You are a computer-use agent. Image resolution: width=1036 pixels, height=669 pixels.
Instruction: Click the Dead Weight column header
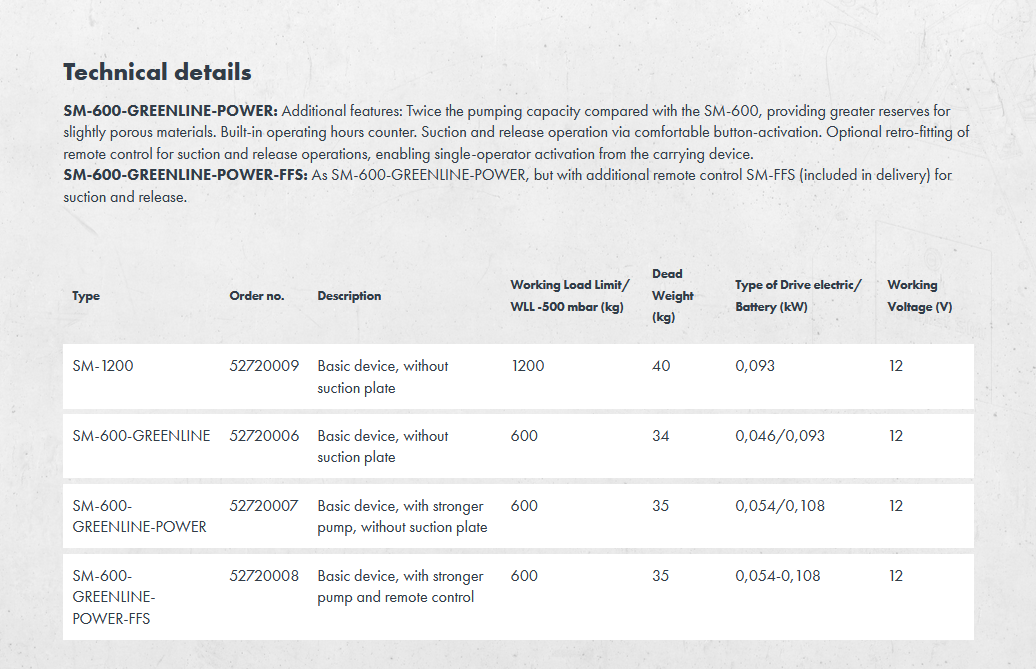click(667, 295)
